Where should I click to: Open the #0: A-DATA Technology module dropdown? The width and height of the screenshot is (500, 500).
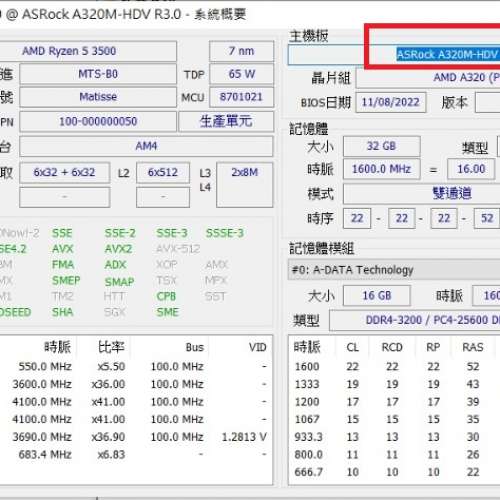pos(394,270)
